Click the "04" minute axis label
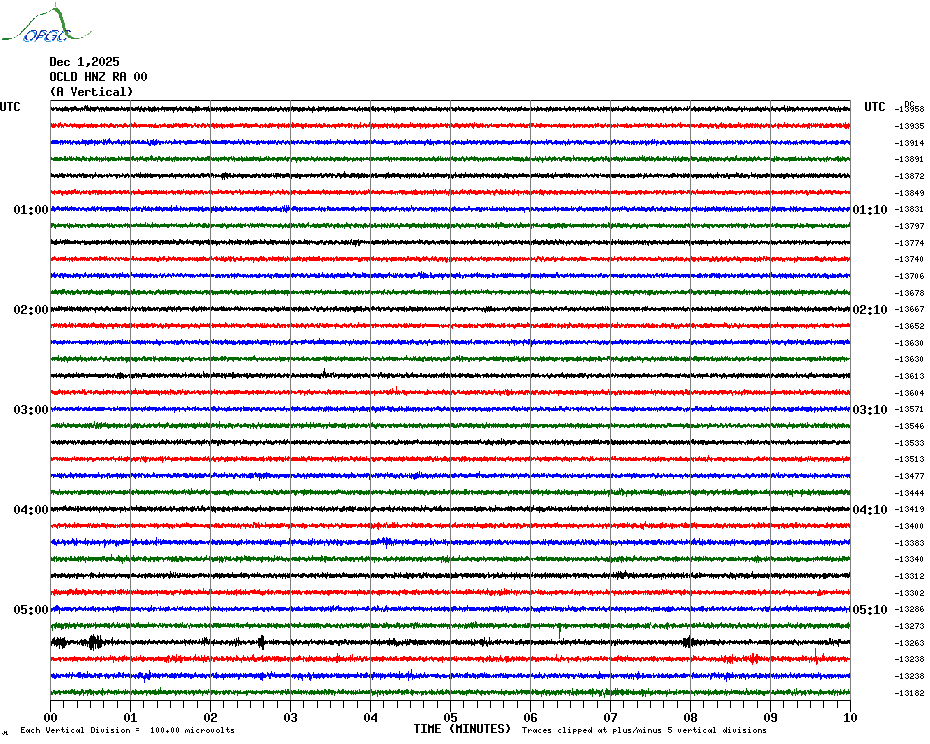This screenshot has width=930, height=744. point(371,718)
